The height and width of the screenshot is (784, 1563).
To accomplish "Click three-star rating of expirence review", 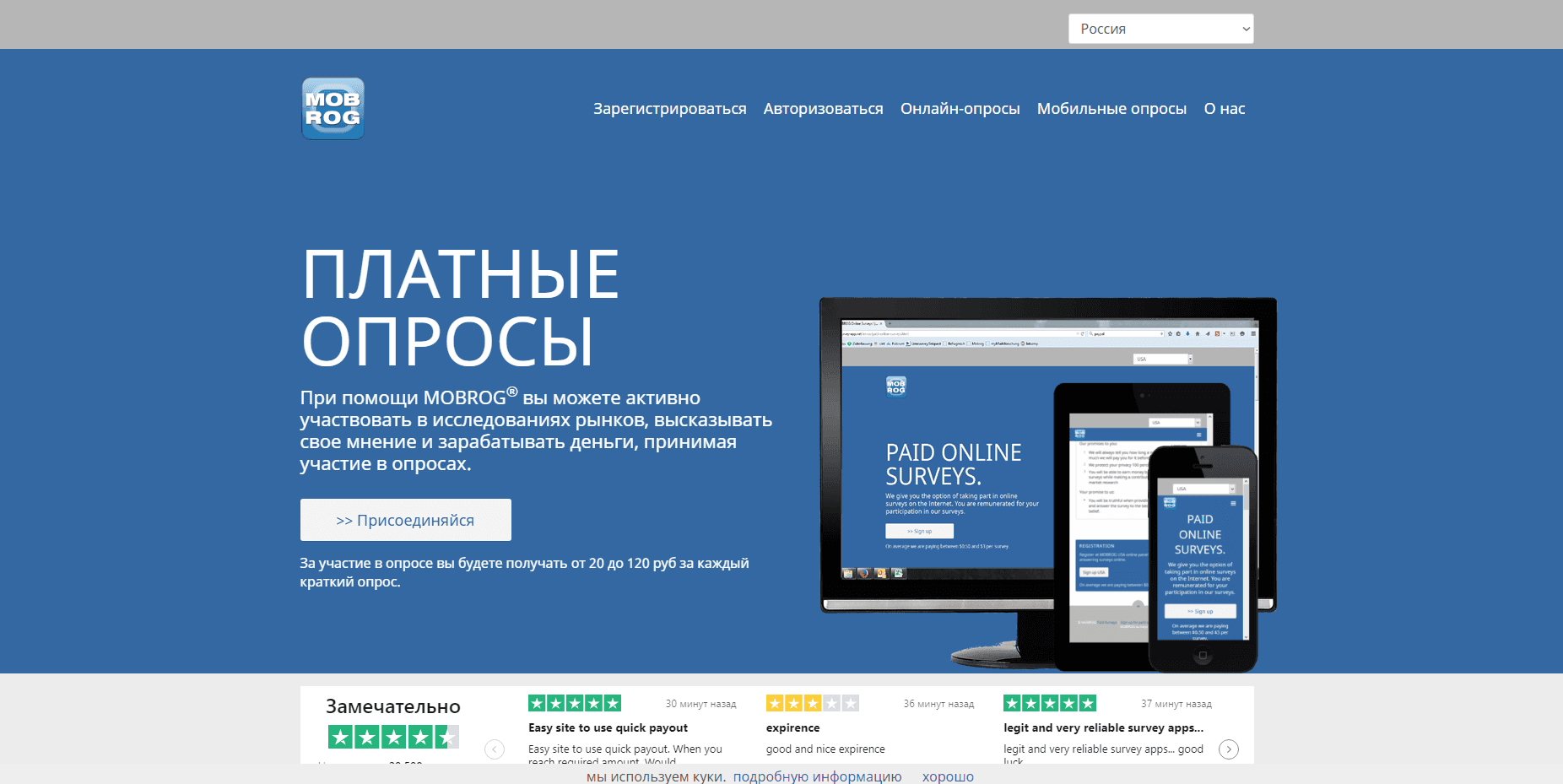I will pyautogui.click(x=812, y=703).
